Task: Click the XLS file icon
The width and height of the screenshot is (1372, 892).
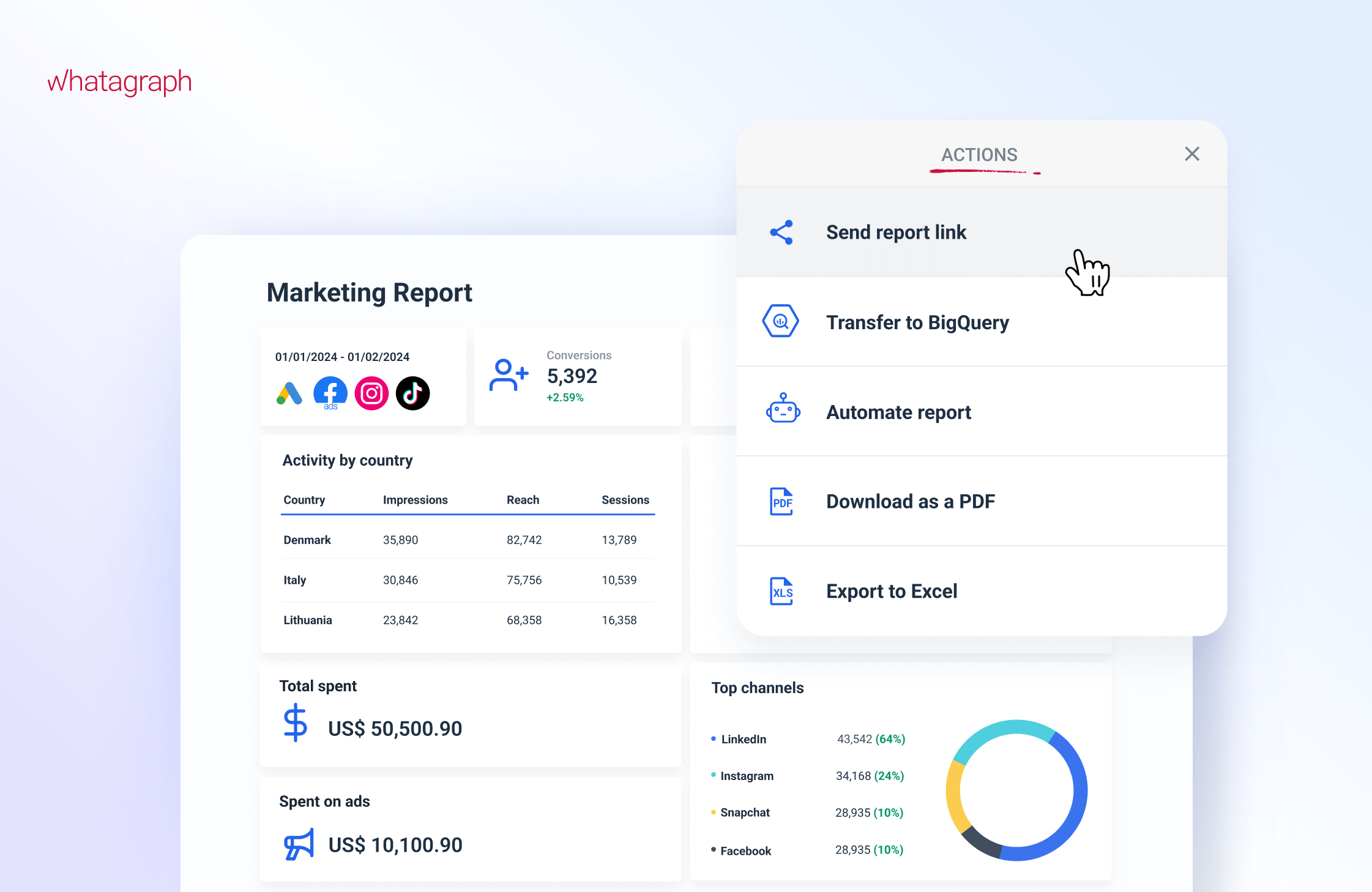Action: coord(781,592)
